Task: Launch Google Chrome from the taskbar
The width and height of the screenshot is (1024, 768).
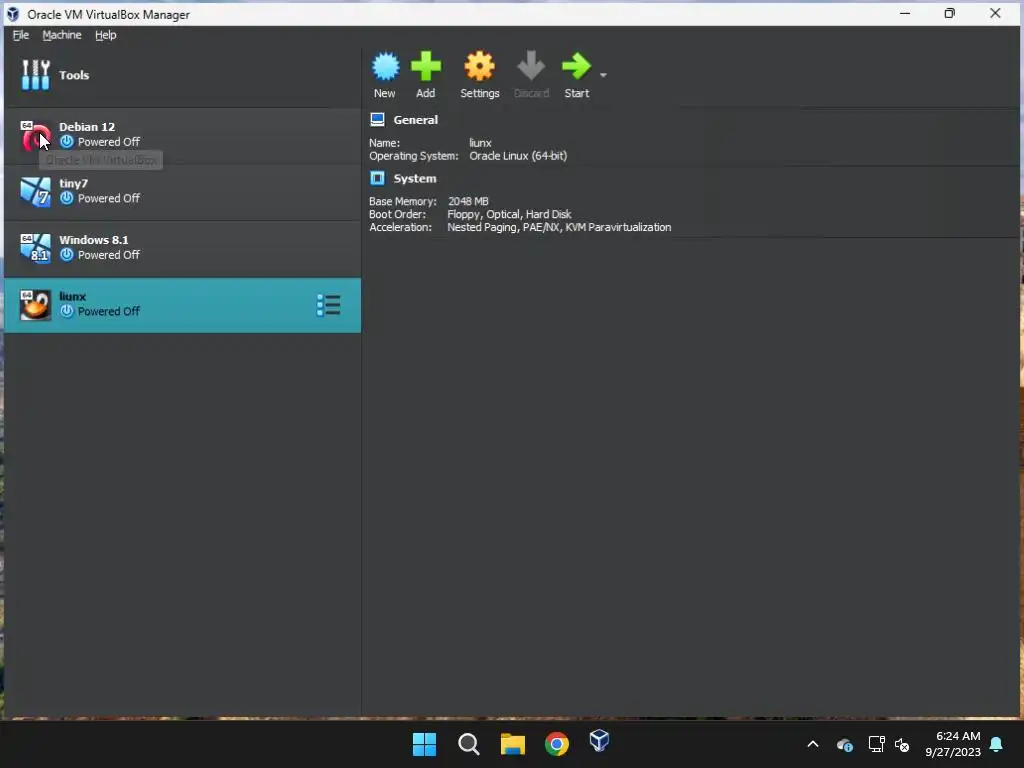Action: coord(556,744)
